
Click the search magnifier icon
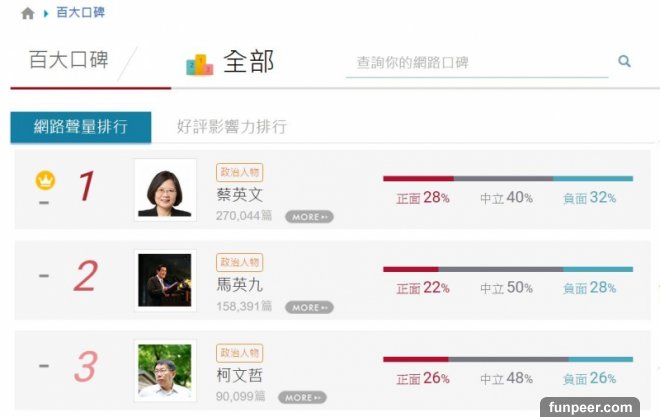pos(625,62)
